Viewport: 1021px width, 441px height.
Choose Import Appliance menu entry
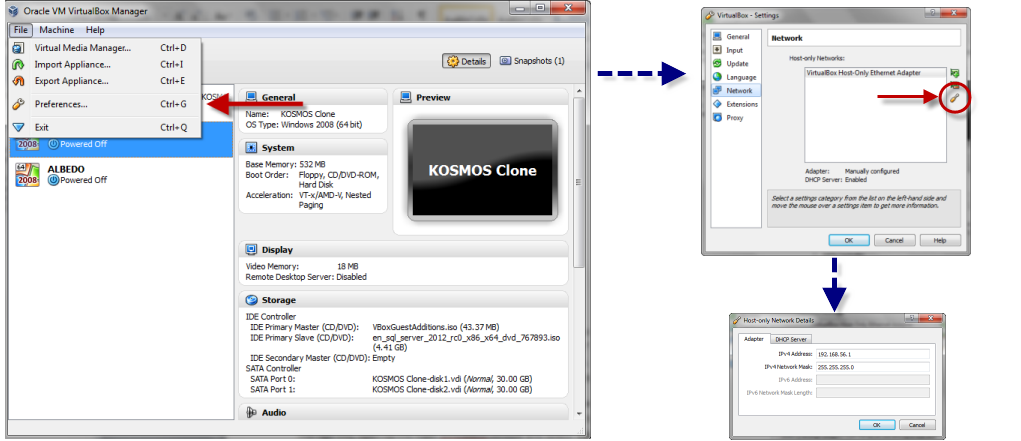click(105, 64)
